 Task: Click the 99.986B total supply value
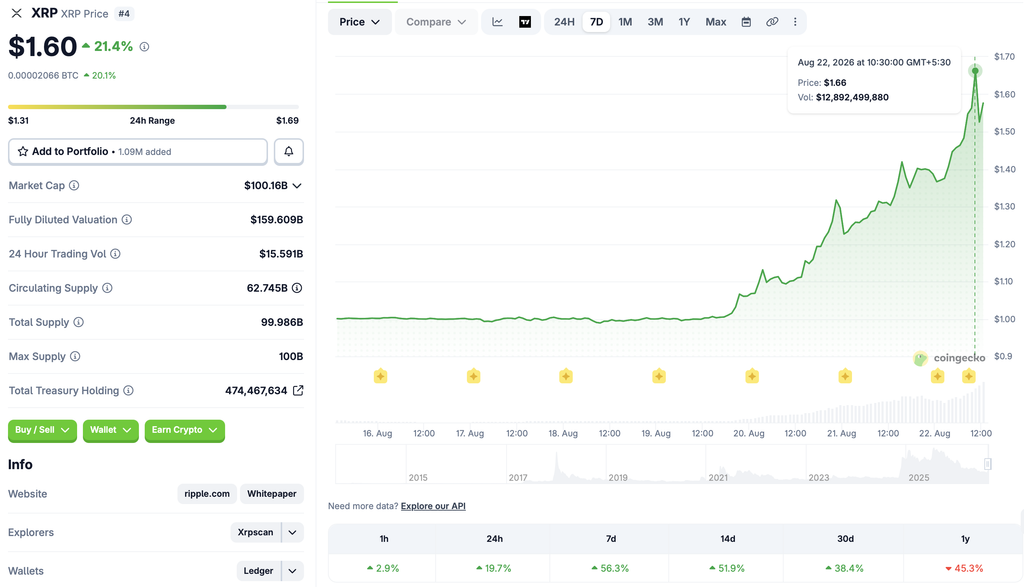(281, 322)
